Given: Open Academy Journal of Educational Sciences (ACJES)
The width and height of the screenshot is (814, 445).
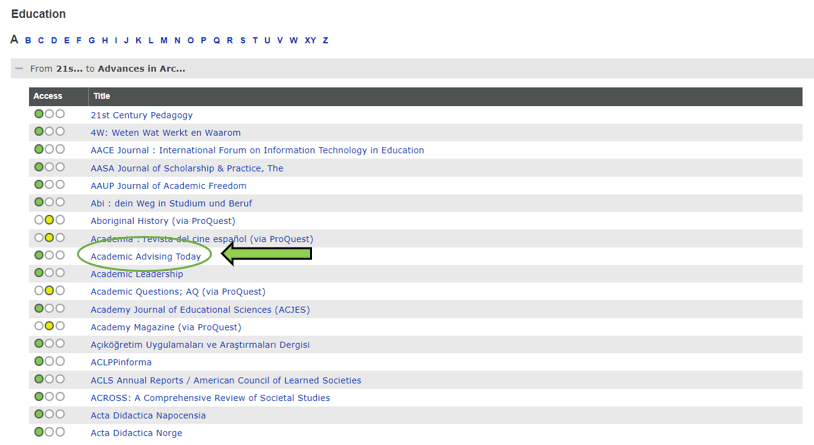Looking at the screenshot, I should pos(200,310).
